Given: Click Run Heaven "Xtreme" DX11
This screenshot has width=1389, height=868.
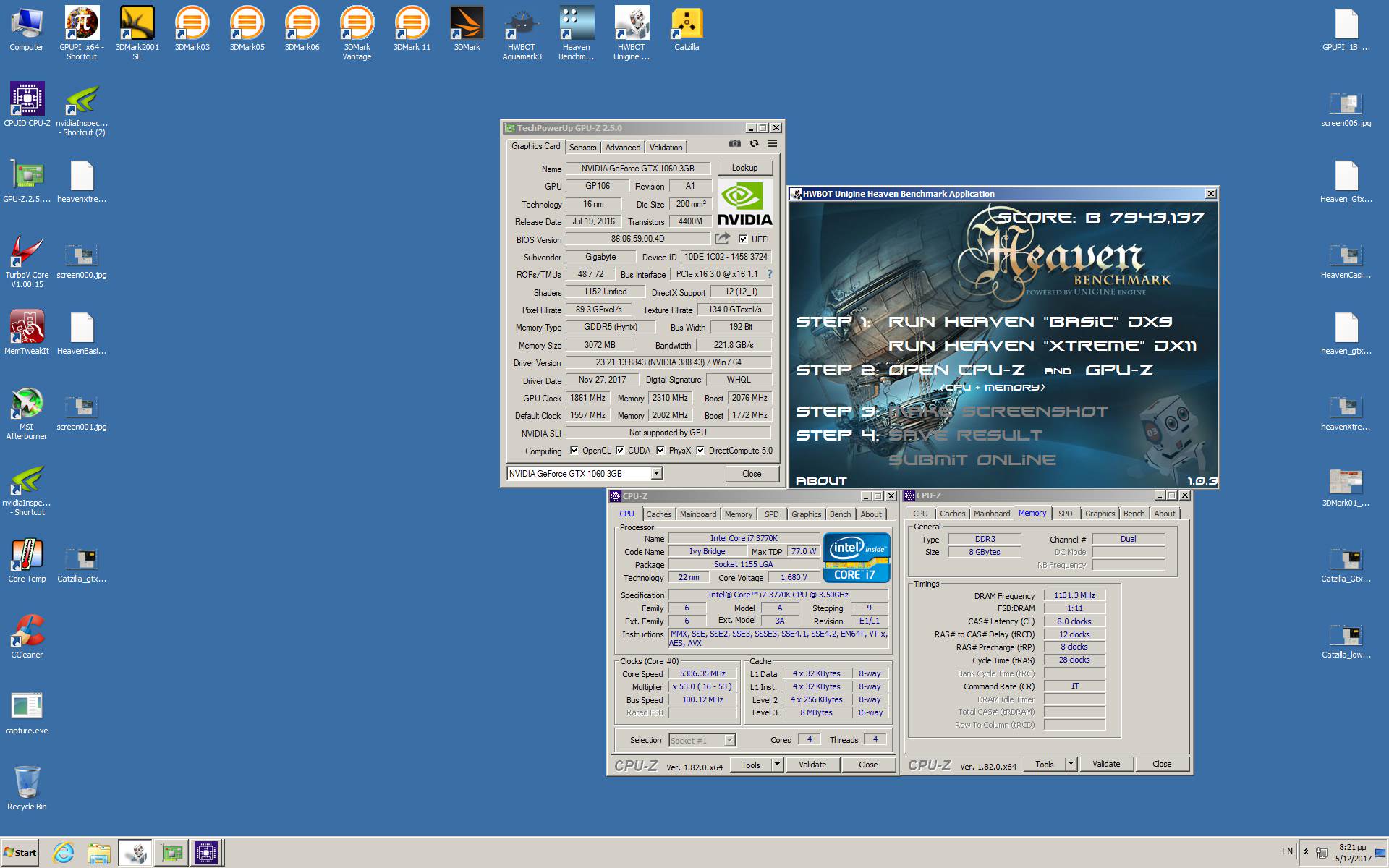Looking at the screenshot, I should (x=1042, y=346).
